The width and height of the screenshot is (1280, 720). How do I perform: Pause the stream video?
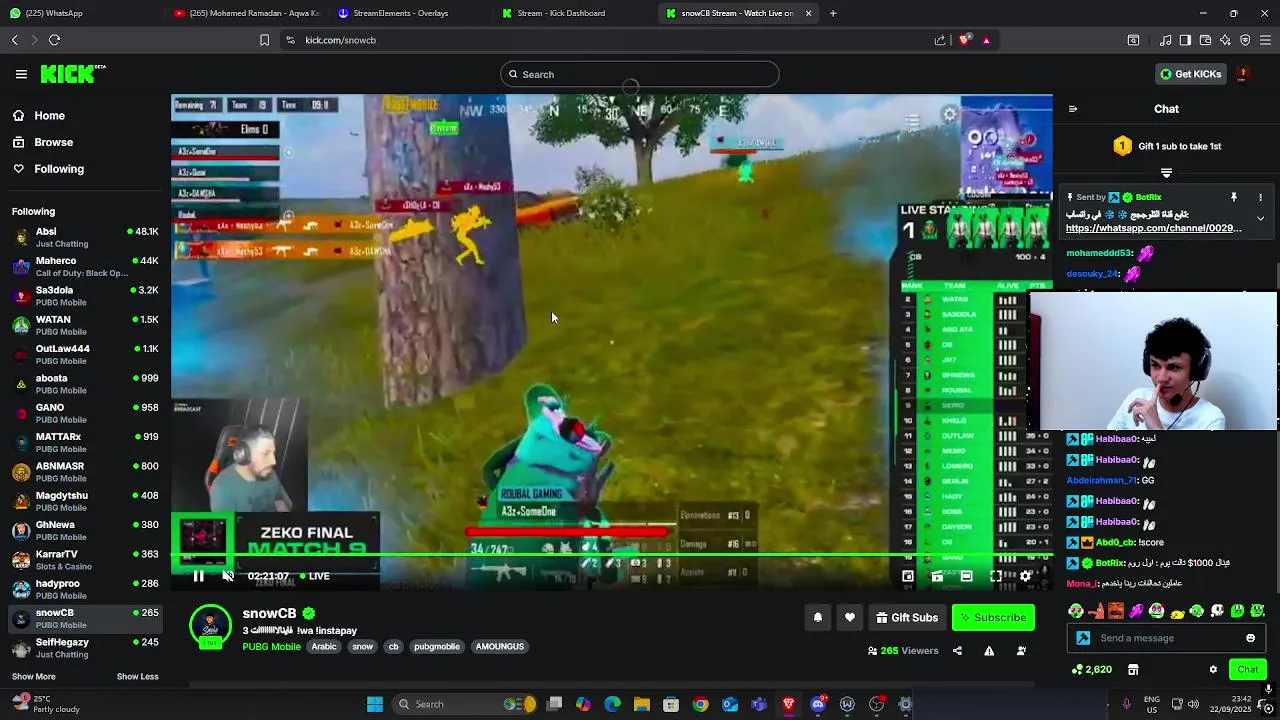(198, 576)
